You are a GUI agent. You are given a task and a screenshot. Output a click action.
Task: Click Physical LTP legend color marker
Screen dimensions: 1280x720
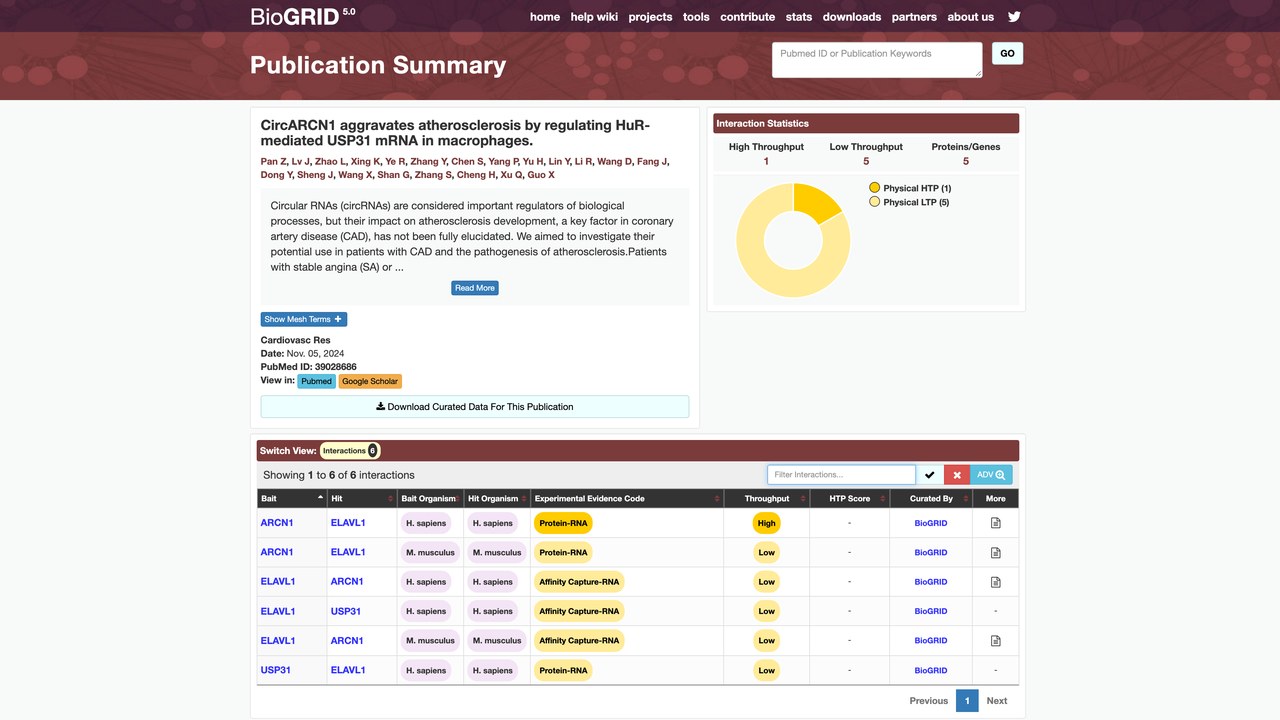[x=875, y=202]
